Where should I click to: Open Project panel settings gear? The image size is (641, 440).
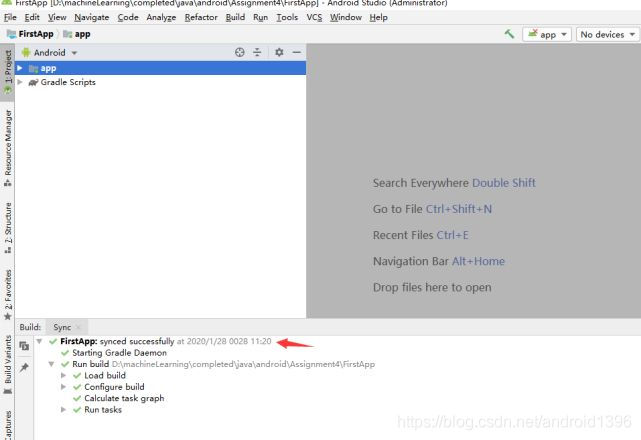(279, 52)
